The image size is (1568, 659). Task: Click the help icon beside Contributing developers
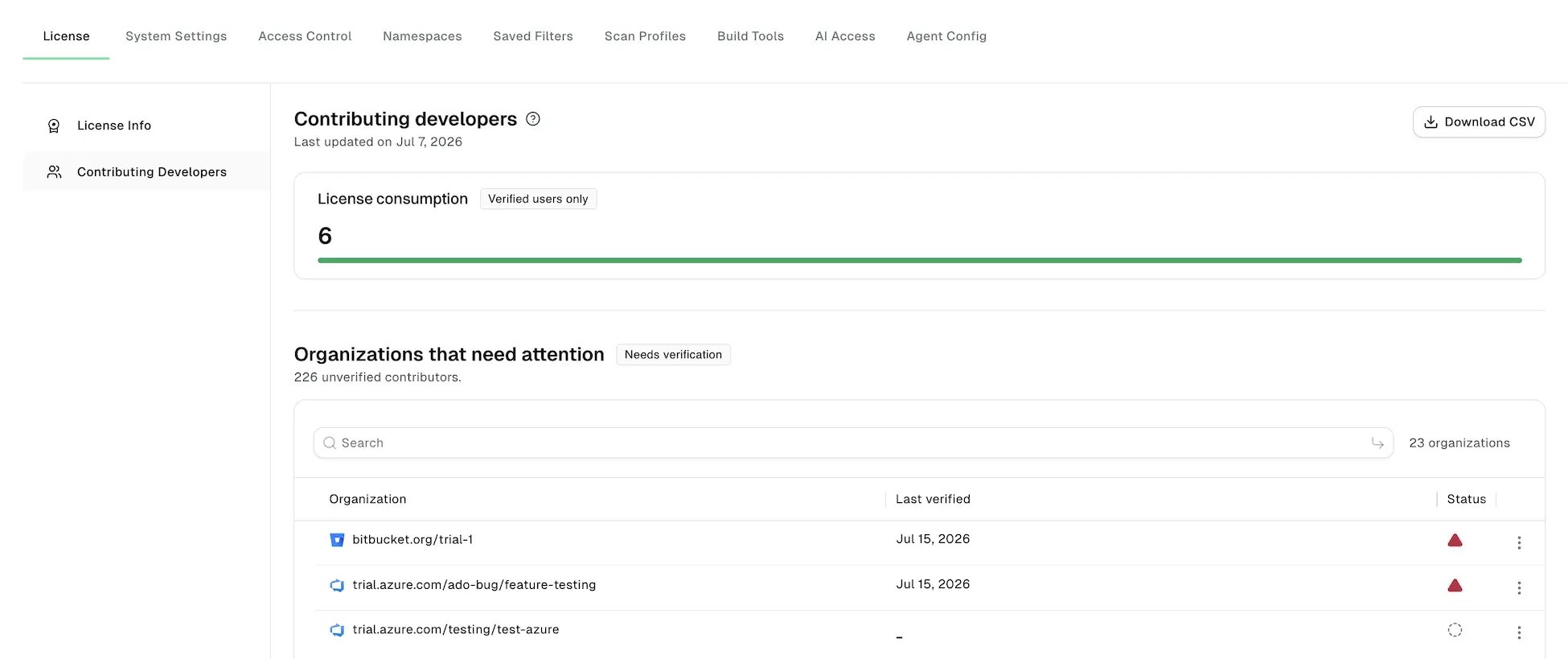point(532,119)
